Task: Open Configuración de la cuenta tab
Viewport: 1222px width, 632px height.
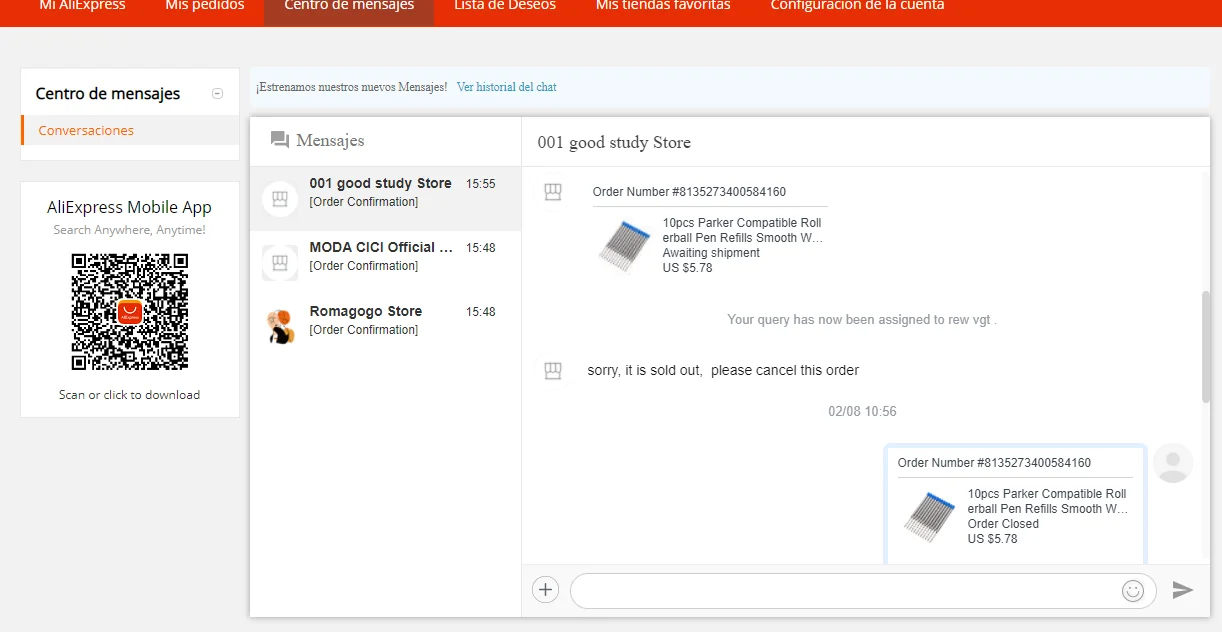Action: tap(857, 6)
